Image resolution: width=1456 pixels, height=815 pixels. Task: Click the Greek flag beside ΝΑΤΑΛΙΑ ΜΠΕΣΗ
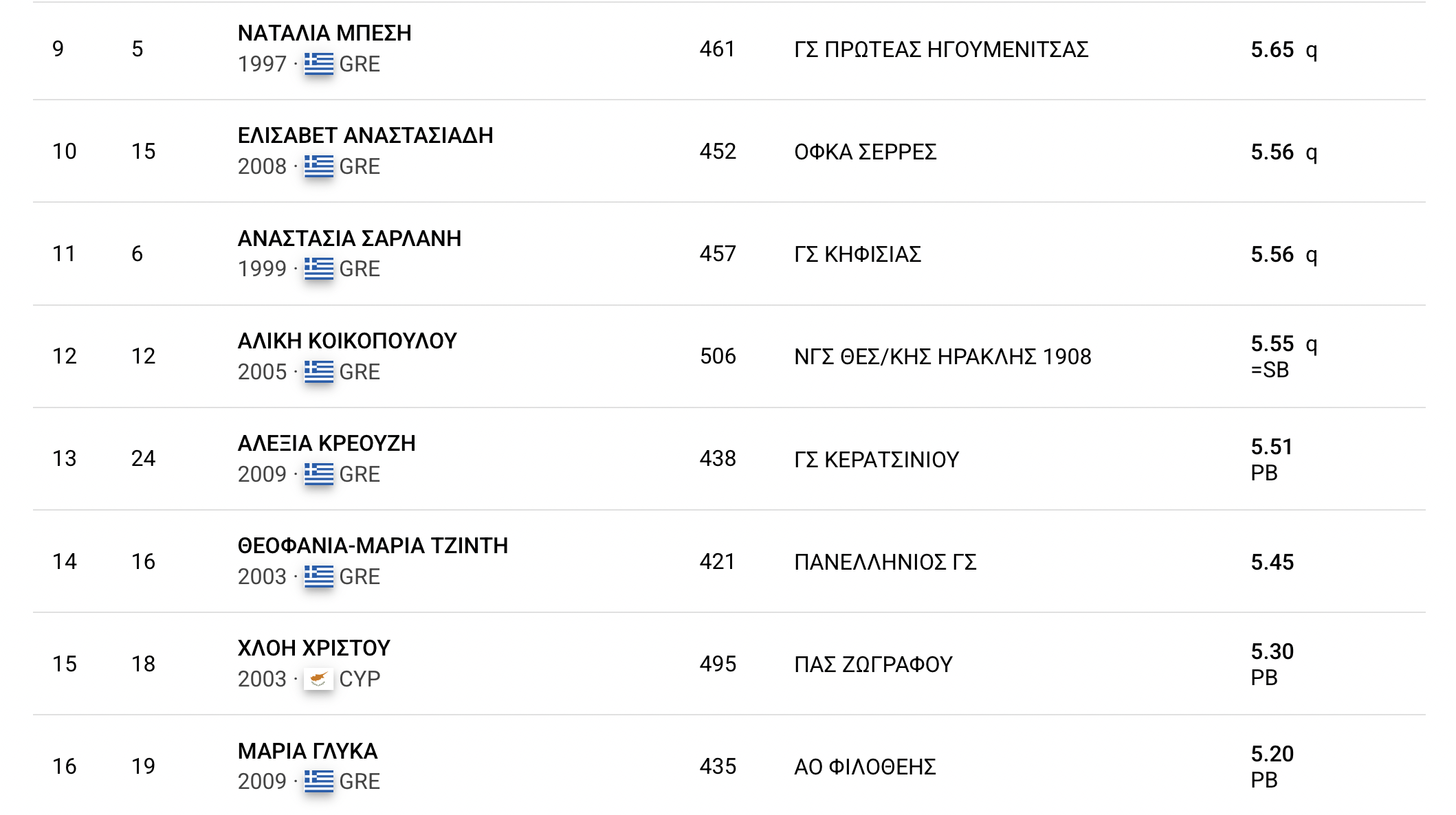(x=318, y=64)
